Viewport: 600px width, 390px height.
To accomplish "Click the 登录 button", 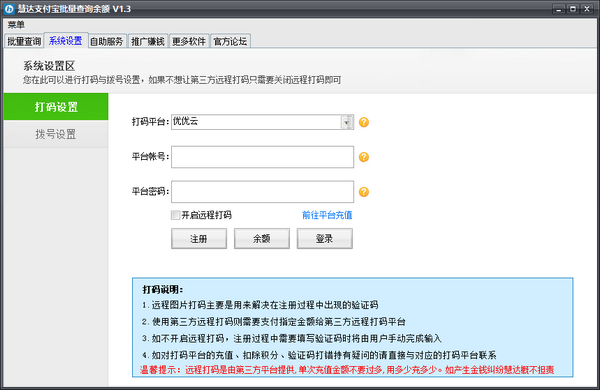I will coord(324,239).
